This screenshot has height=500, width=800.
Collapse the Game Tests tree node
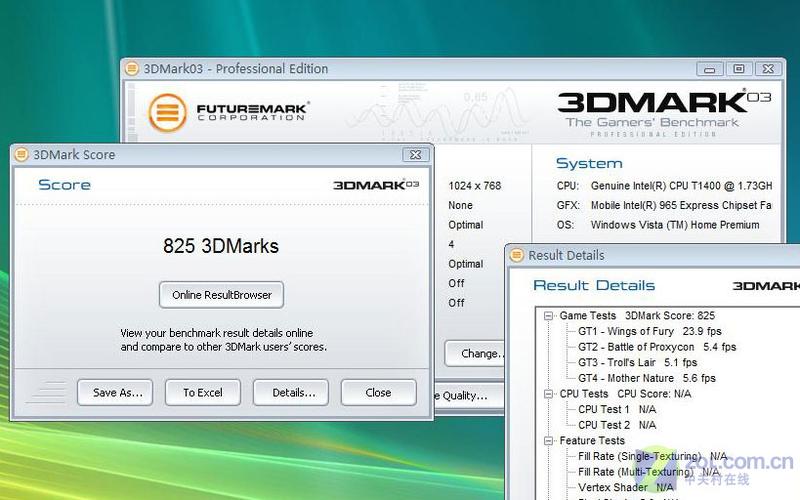click(548, 316)
